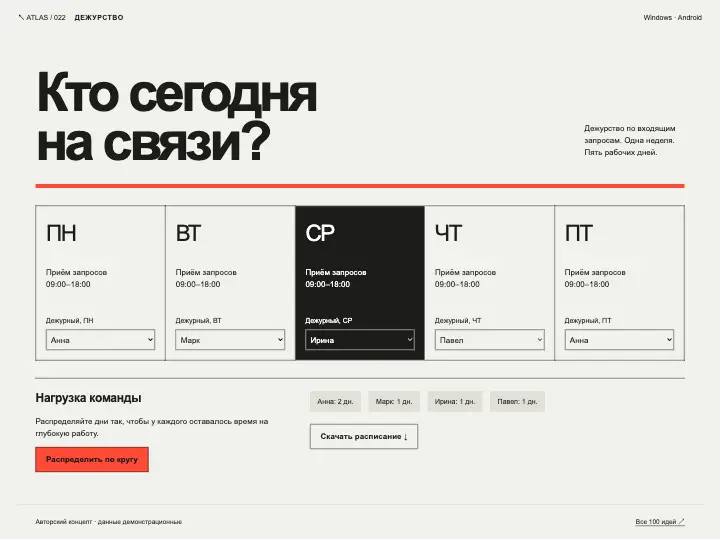The image size is (720, 539).
Task: Click the Дежурный, СР label
Action: (x=329, y=320)
